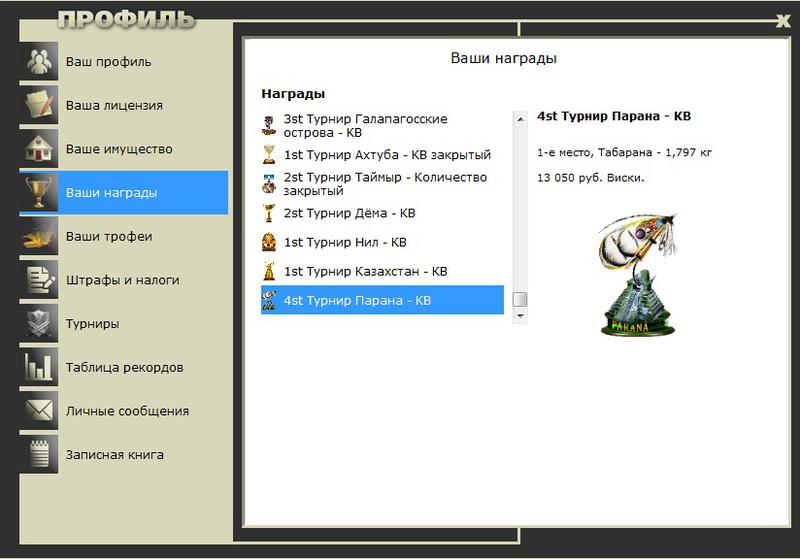800x559 pixels.
Task: Click the trophy cup icon beside Ваши награды
Action: coord(39,192)
